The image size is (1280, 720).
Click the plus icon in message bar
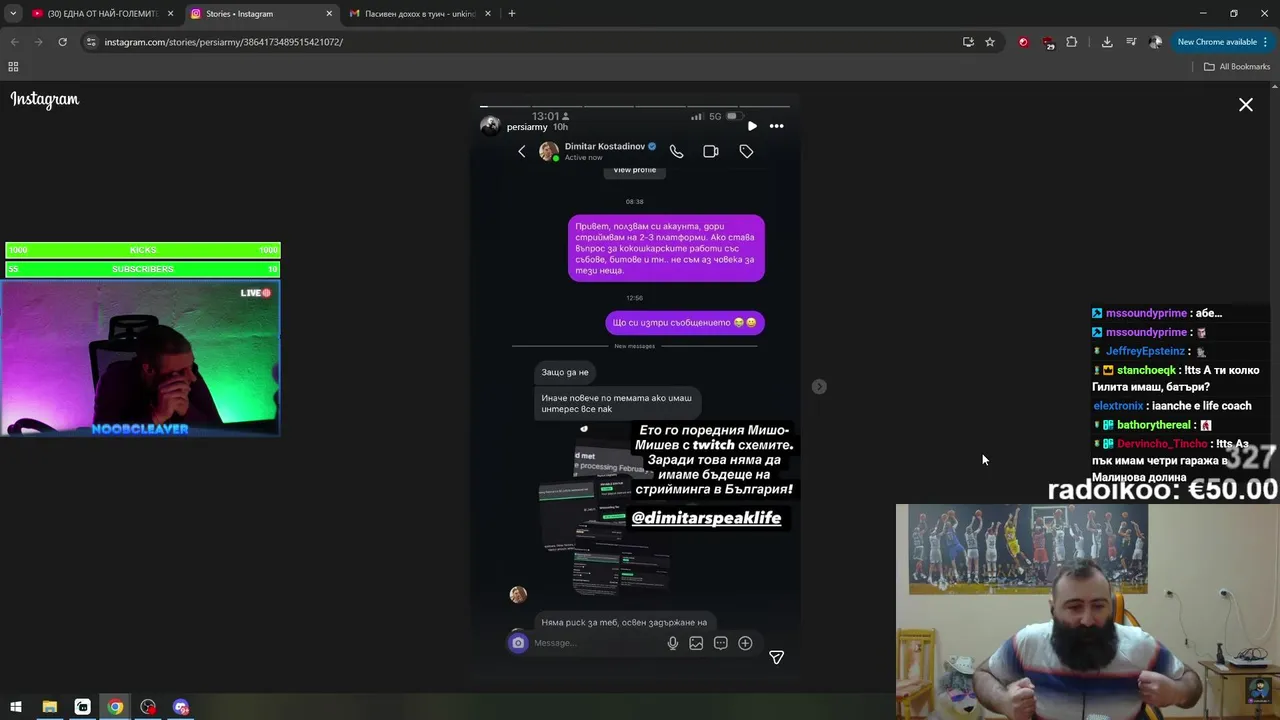coord(745,643)
